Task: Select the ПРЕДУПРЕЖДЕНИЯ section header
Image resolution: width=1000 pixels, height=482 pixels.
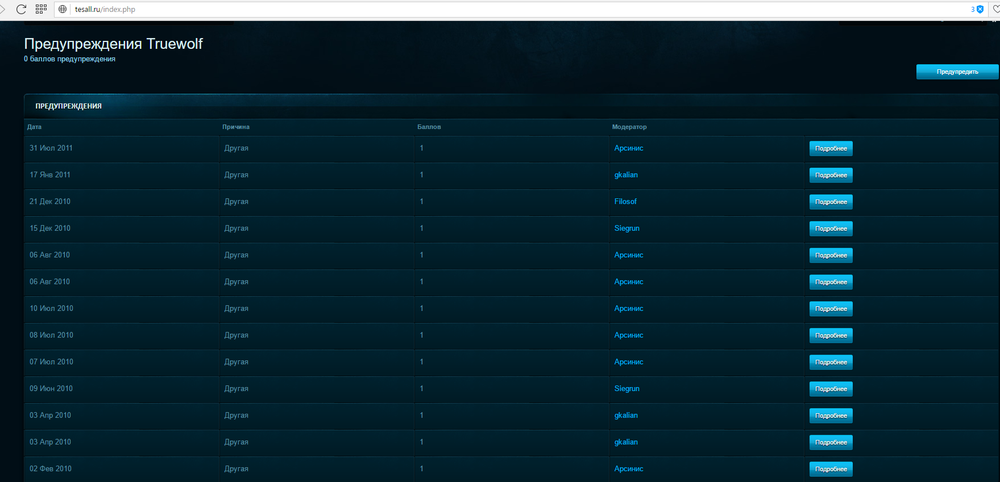Action: tap(68, 106)
